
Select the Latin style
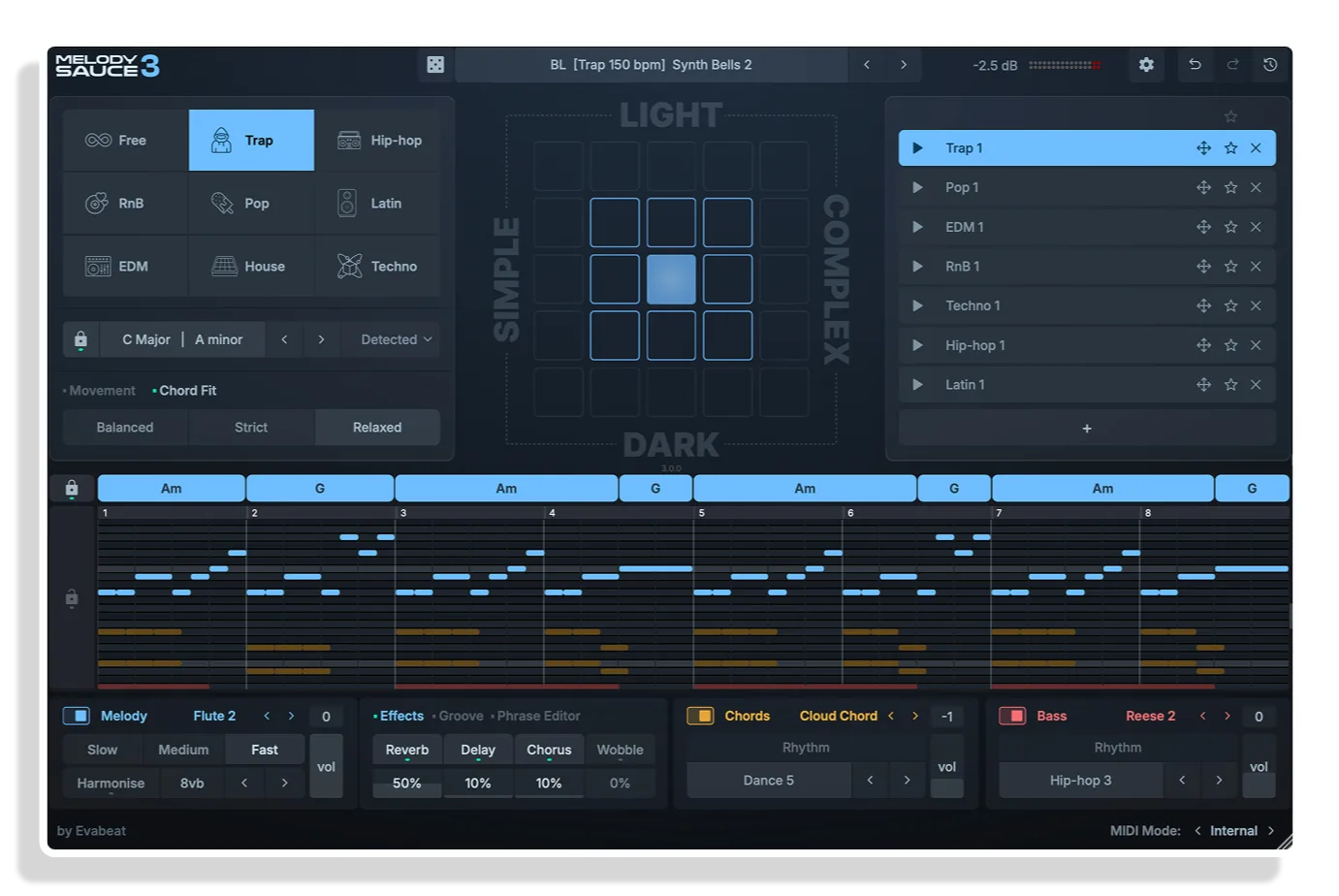[x=378, y=204]
